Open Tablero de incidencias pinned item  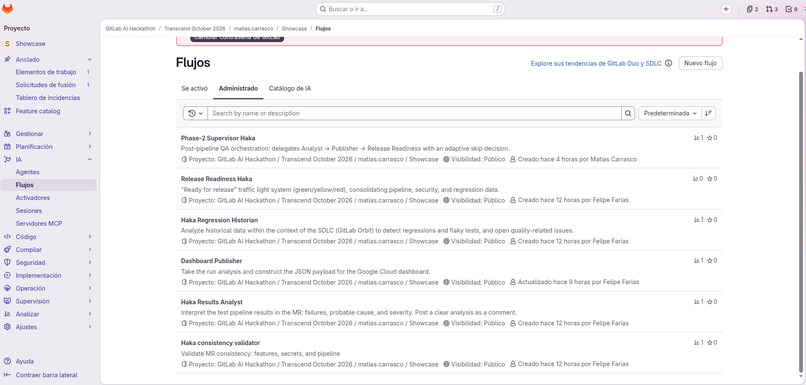[47, 98]
